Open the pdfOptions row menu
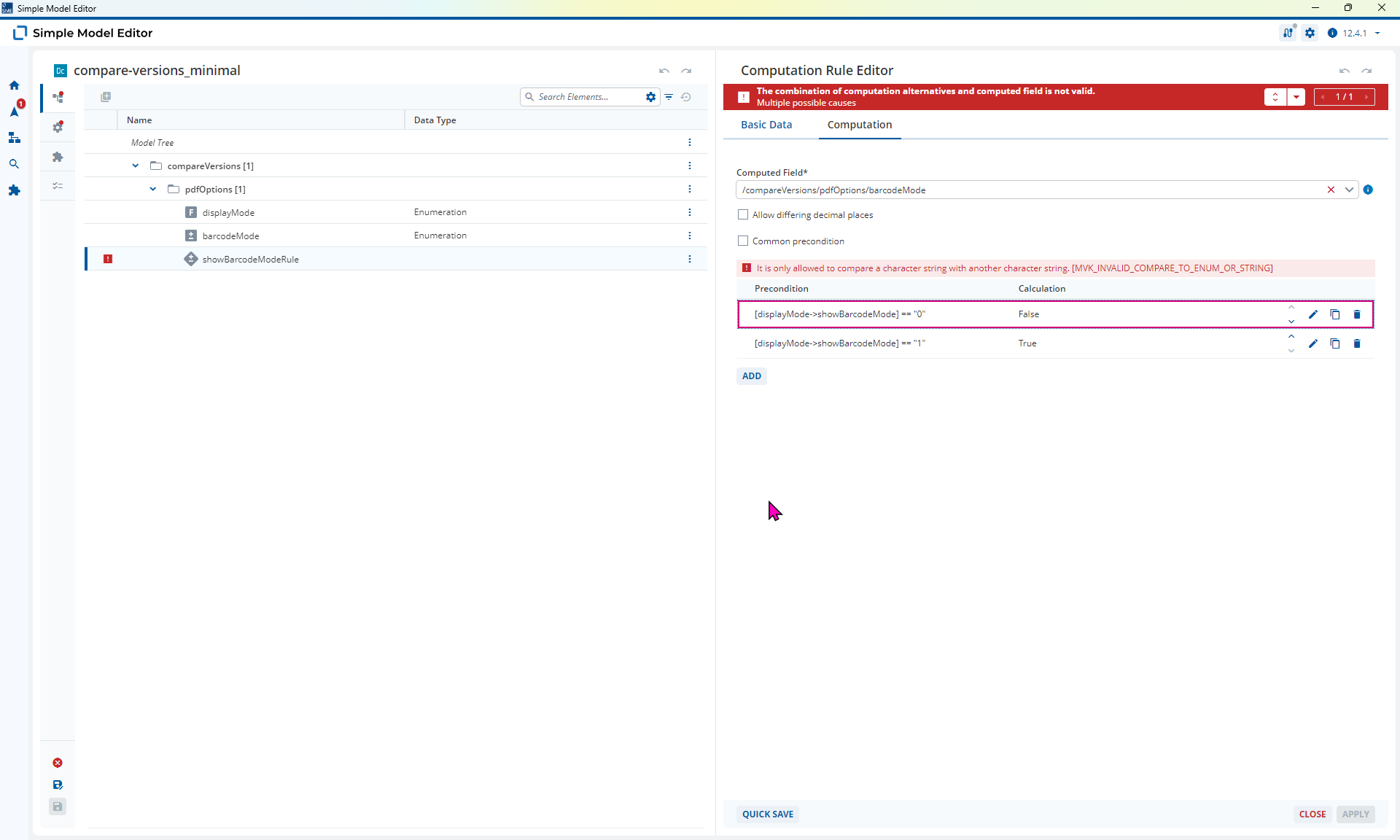 tap(689, 189)
